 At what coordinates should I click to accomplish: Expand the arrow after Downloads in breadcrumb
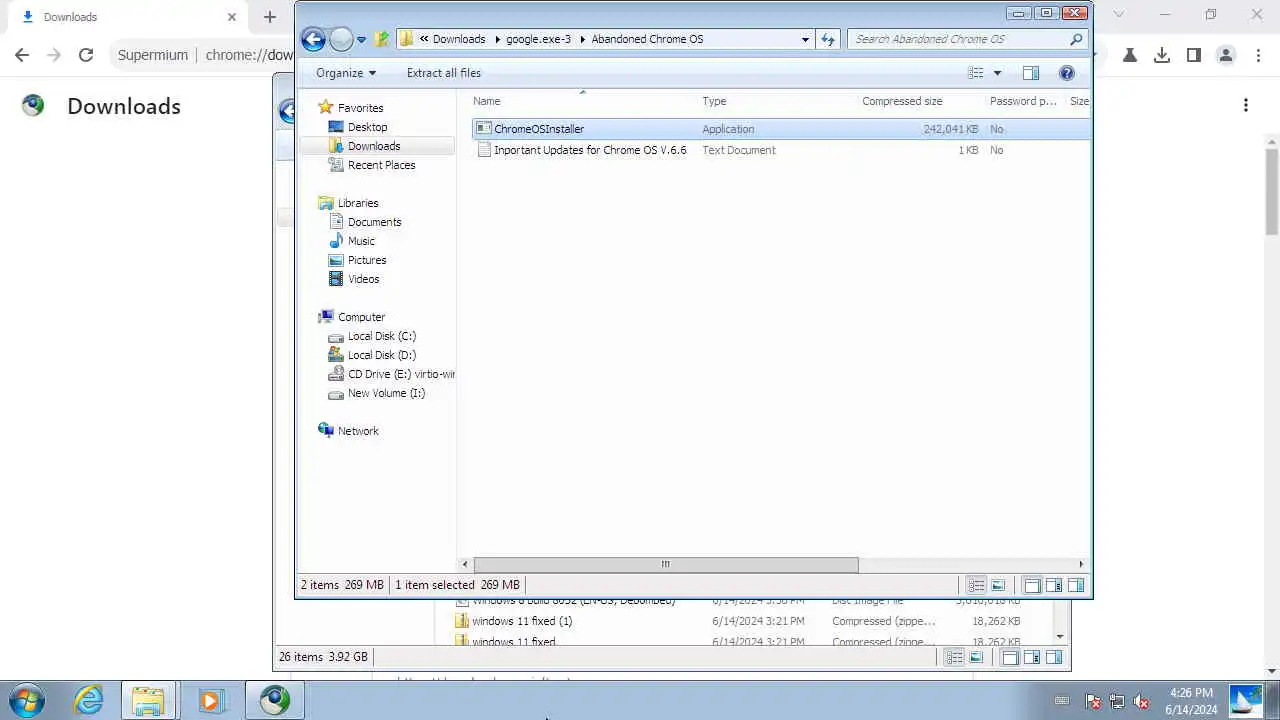(497, 39)
